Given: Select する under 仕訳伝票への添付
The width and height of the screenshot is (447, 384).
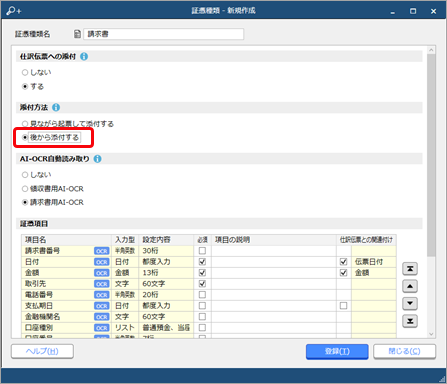Looking at the screenshot, I should click(x=33, y=87).
